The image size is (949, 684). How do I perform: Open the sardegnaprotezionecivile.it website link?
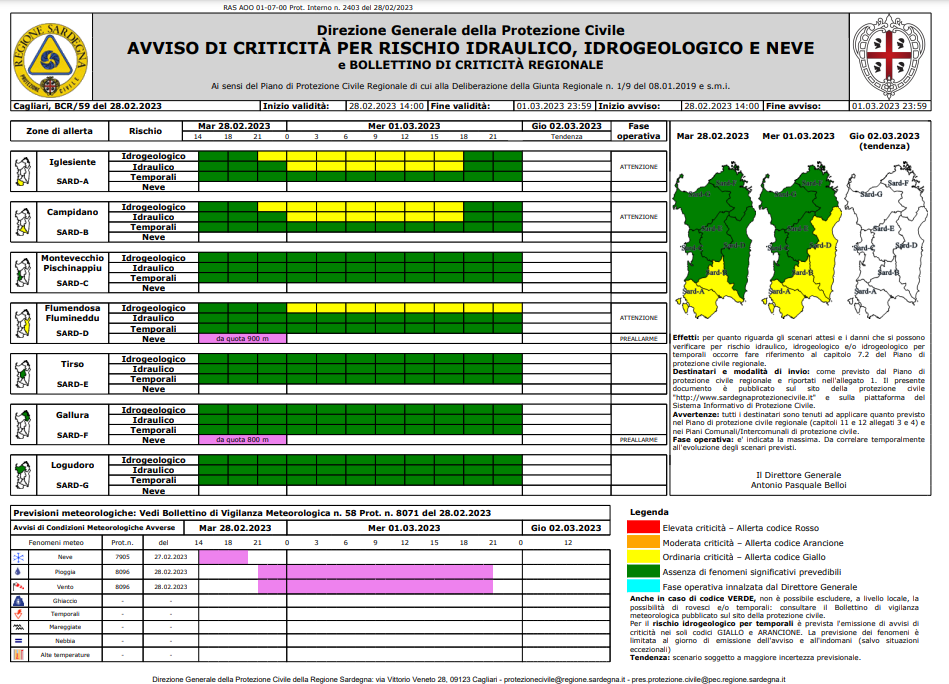point(744,398)
